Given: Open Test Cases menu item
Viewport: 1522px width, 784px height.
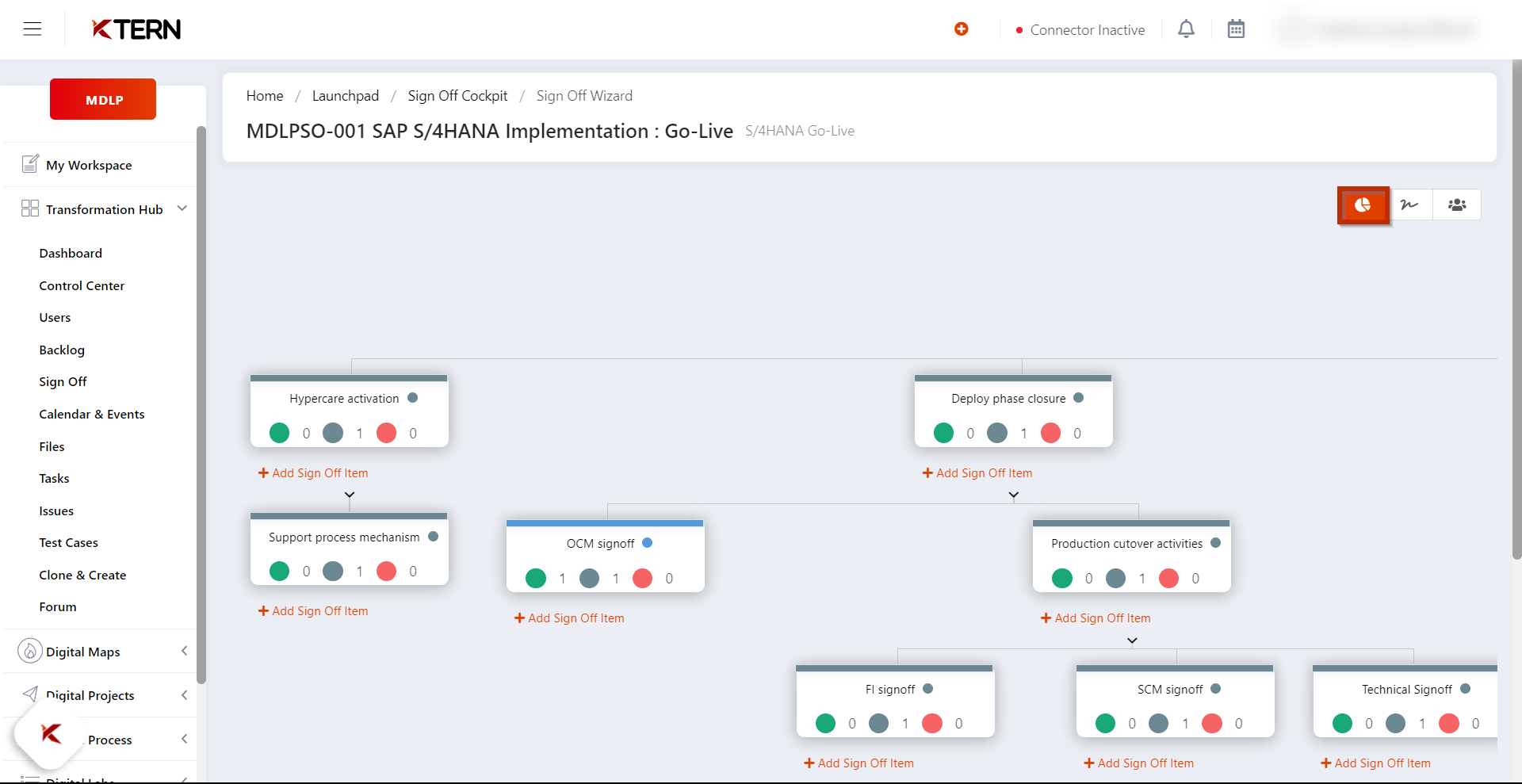Looking at the screenshot, I should (68, 542).
